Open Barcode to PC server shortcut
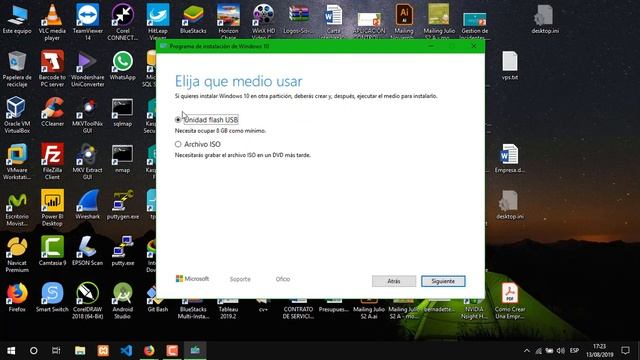The height and width of the screenshot is (360, 640). click(52, 69)
